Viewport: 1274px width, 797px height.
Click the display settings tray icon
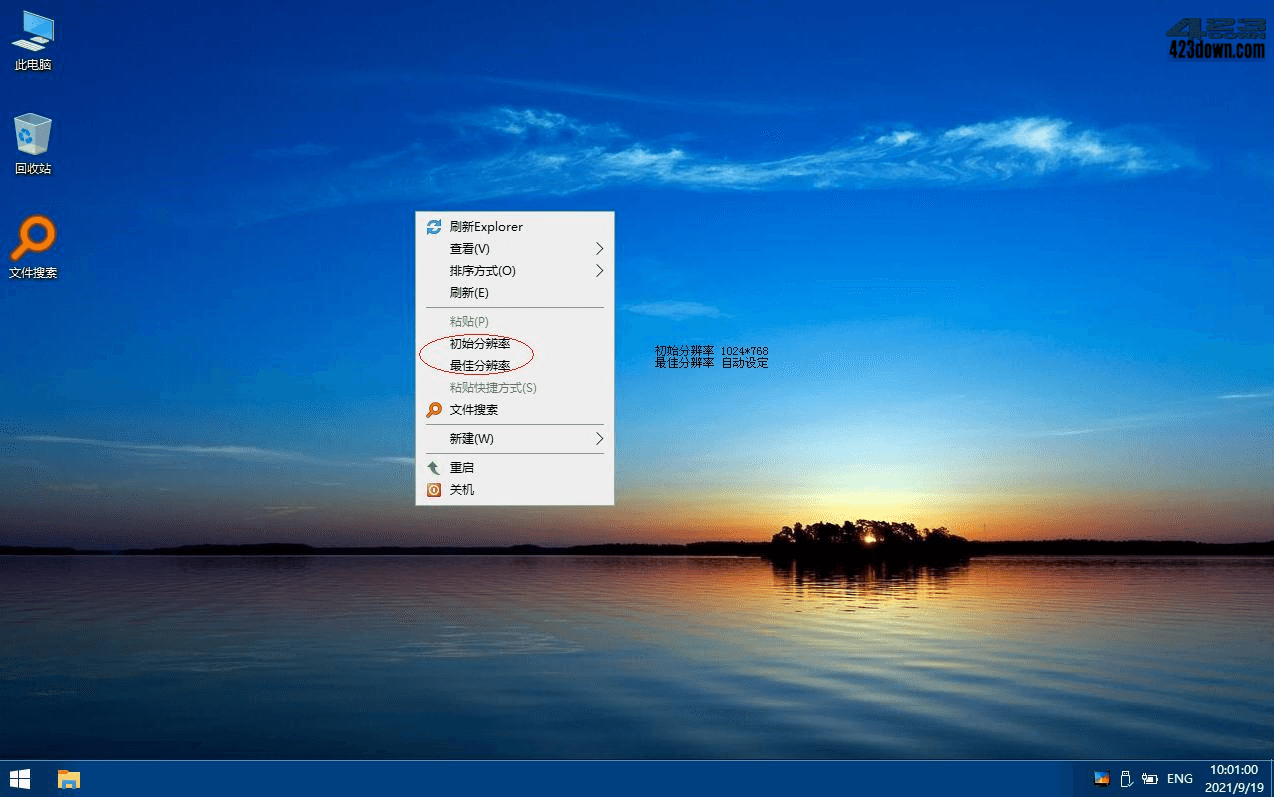pyautogui.click(x=1101, y=779)
